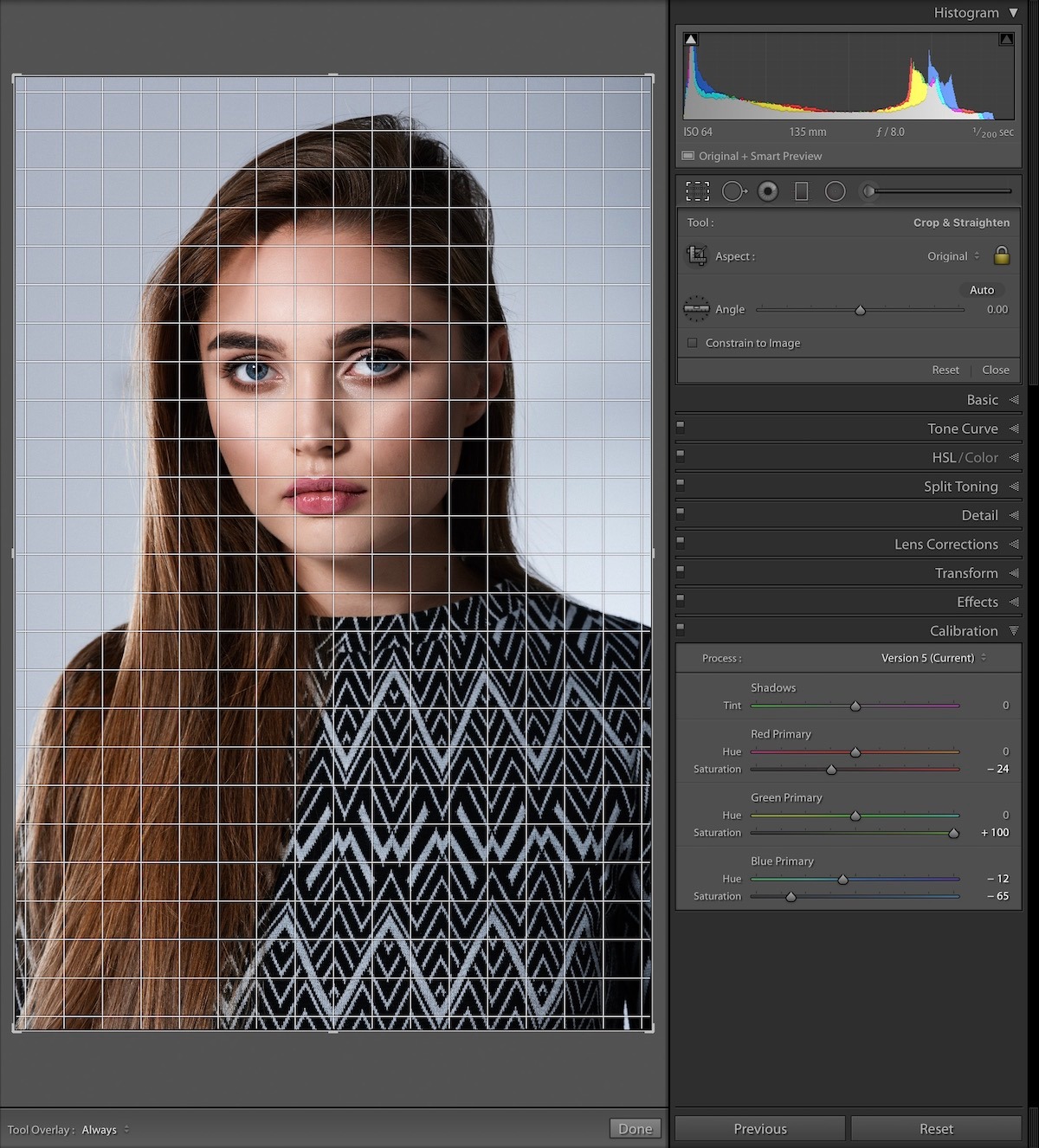Click the Done button under the photo
Viewport: 1039px width, 1148px height.
coord(635,1129)
